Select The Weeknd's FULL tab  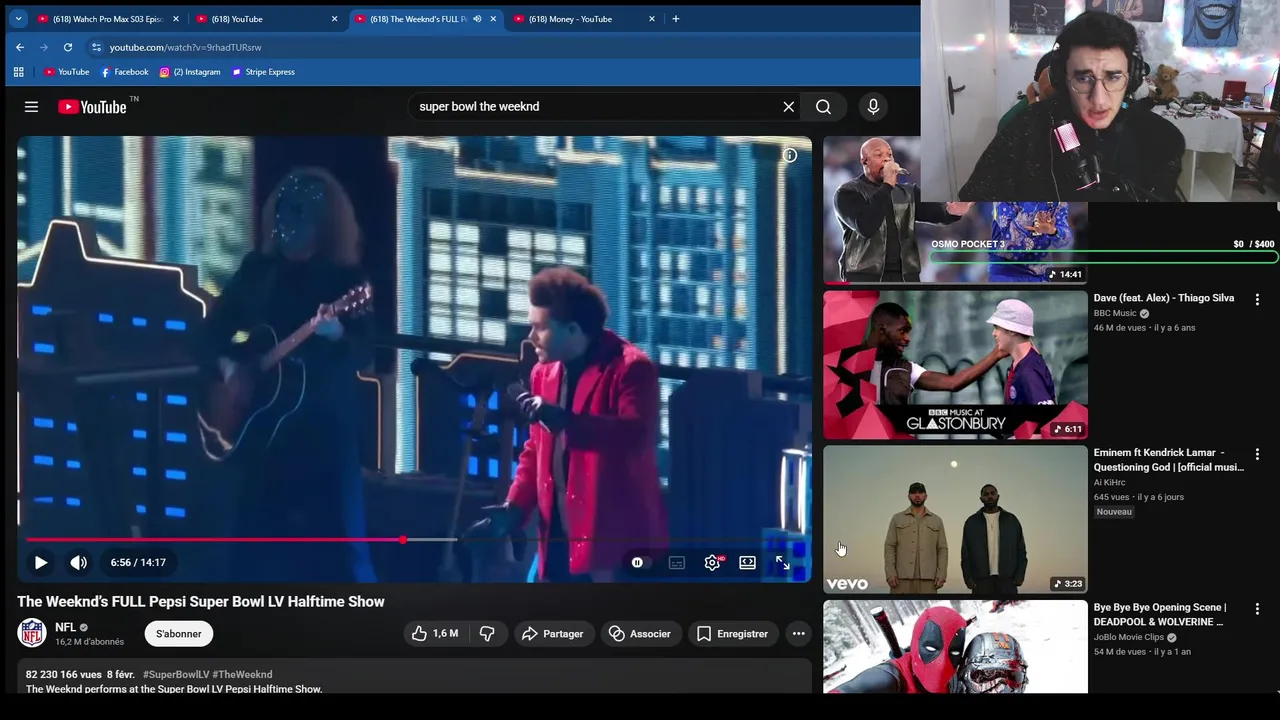(425, 19)
